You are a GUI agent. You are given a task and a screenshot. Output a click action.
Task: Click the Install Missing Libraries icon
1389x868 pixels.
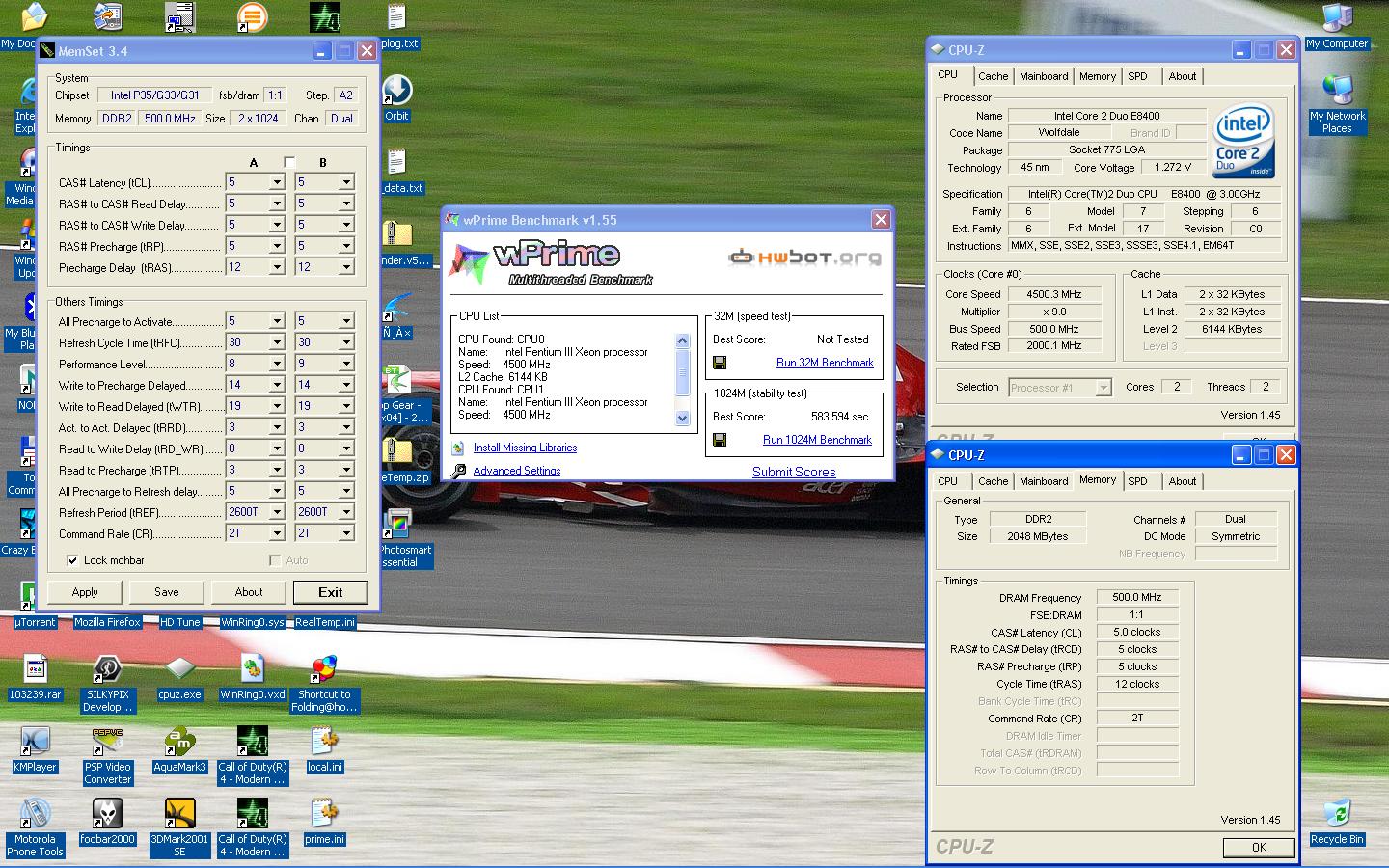pyautogui.click(x=457, y=448)
